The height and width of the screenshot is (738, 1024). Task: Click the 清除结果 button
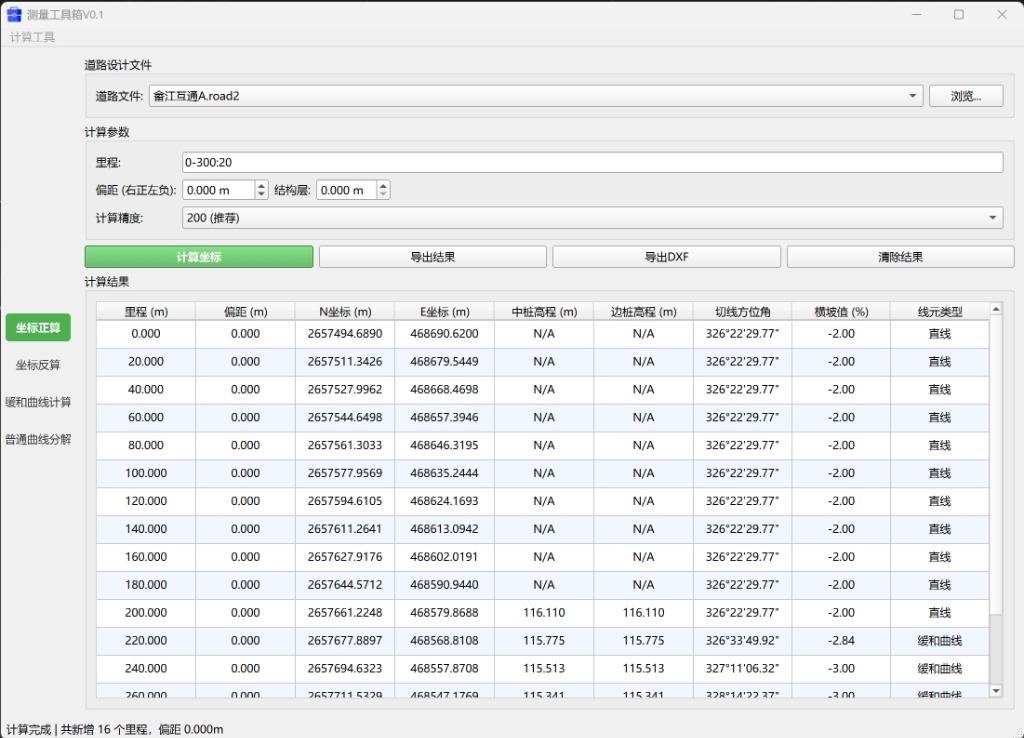click(900, 257)
